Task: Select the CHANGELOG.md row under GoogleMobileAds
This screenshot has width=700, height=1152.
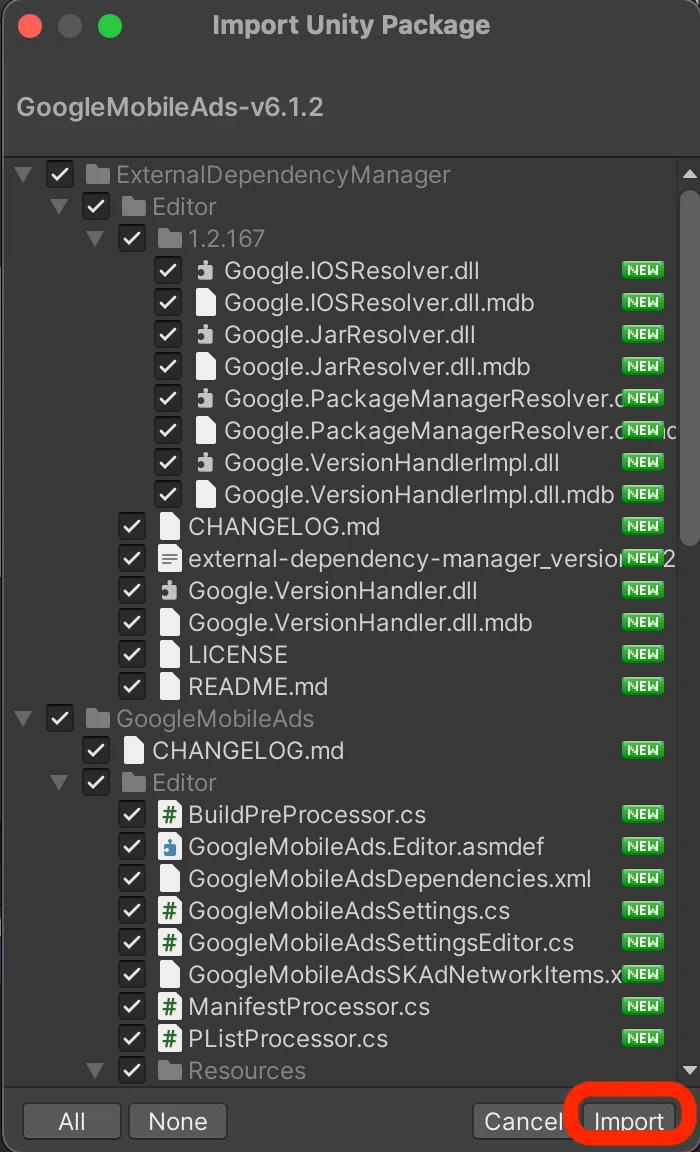Action: coord(339,751)
